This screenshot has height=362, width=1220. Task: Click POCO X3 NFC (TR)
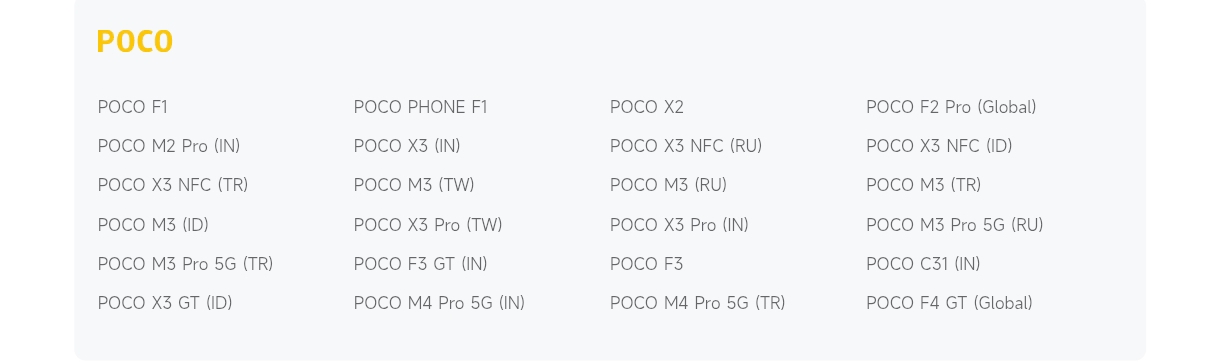tap(173, 185)
